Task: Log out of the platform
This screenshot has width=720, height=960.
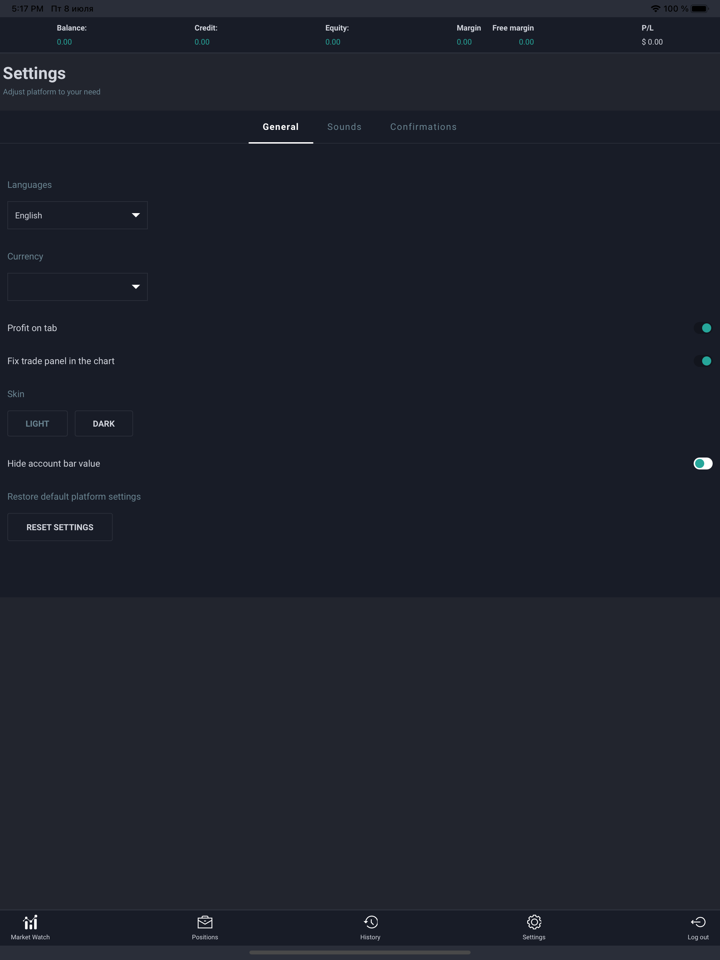Action: 697,927
